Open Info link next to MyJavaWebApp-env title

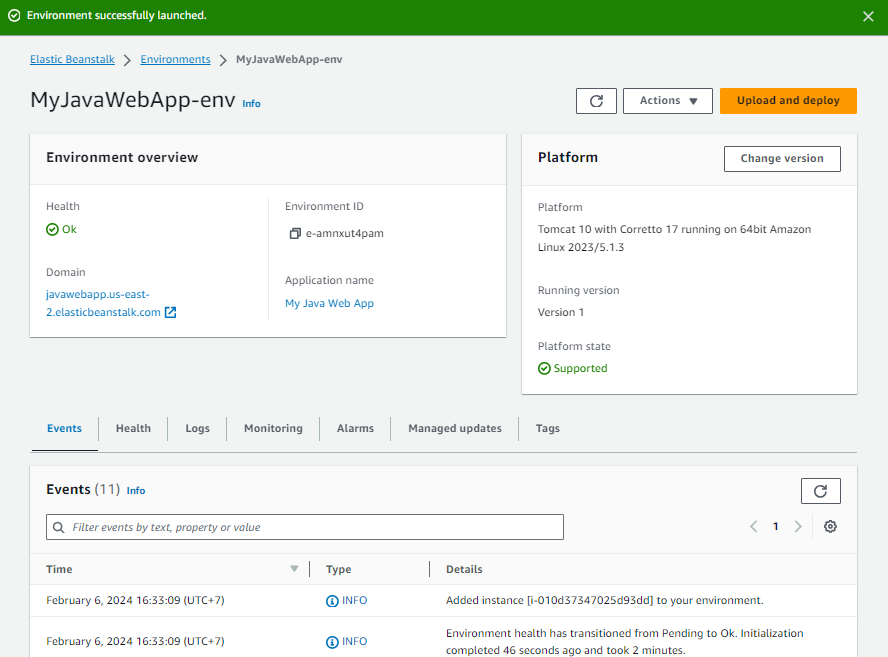click(251, 104)
